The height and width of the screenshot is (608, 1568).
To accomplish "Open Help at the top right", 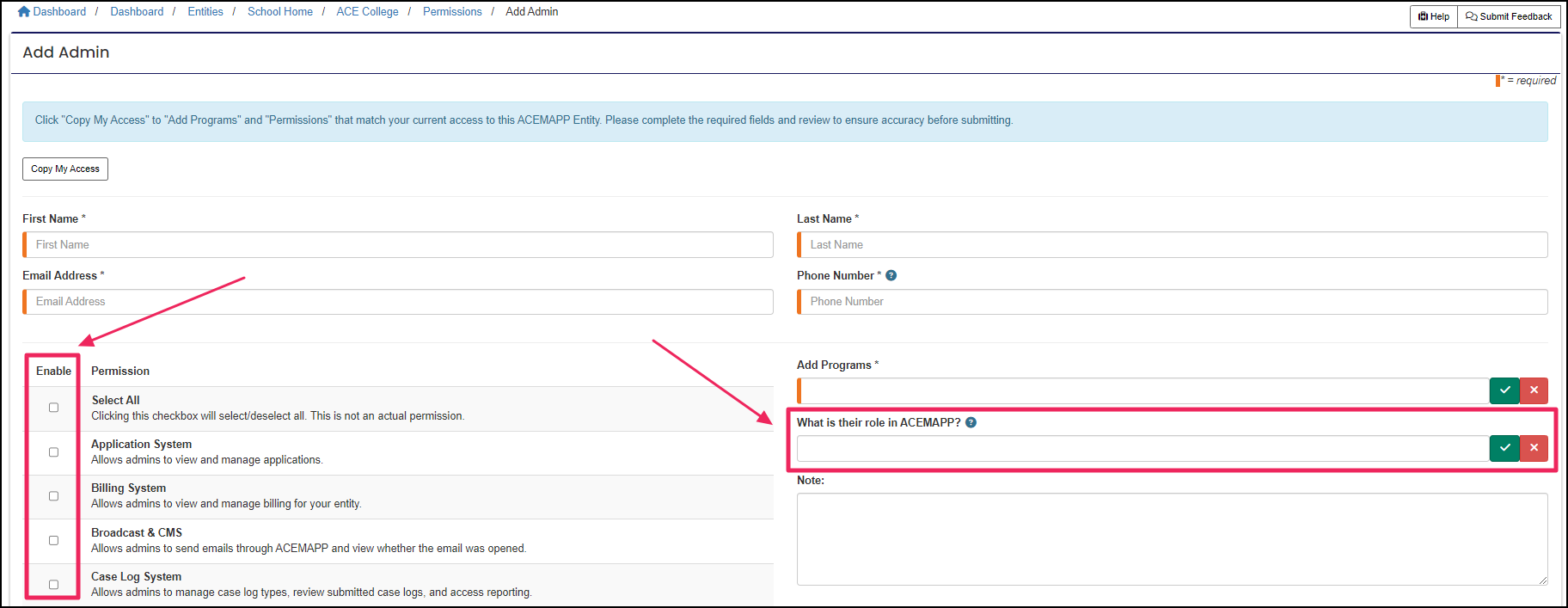I will click(x=1434, y=16).
